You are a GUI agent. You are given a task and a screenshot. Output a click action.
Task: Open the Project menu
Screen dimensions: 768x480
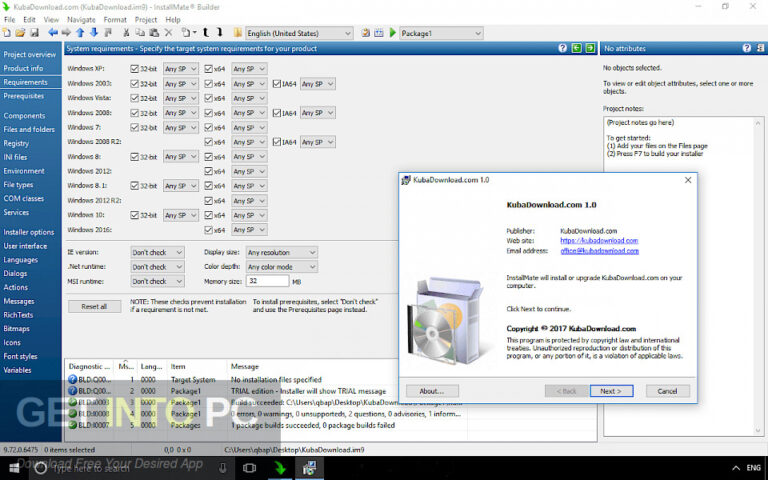pyautogui.click(x=146, y=20)
